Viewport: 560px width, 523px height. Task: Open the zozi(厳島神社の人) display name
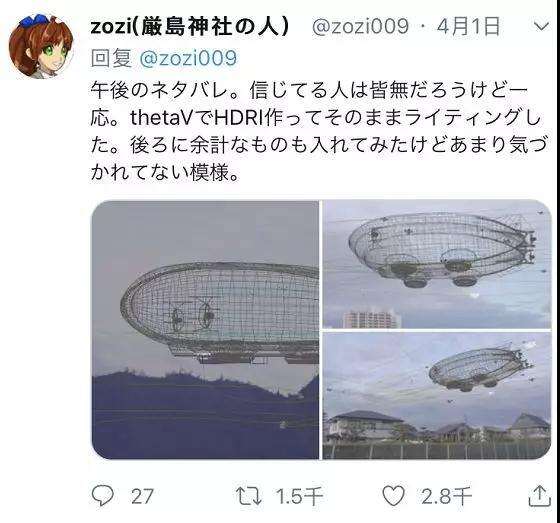pos(190,27)
